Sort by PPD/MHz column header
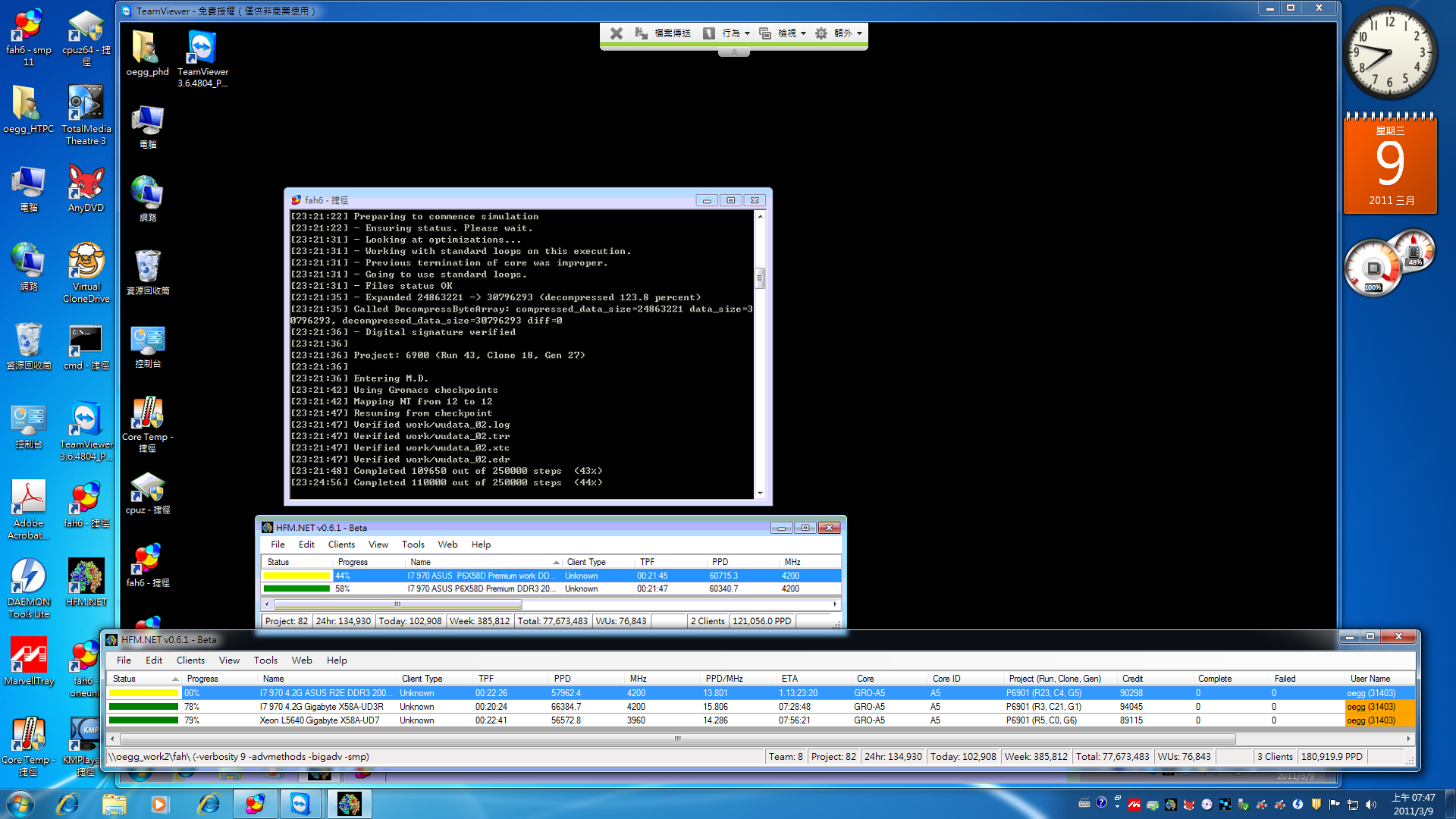This screenshot has width=1456, height=819. click(739, 679)
